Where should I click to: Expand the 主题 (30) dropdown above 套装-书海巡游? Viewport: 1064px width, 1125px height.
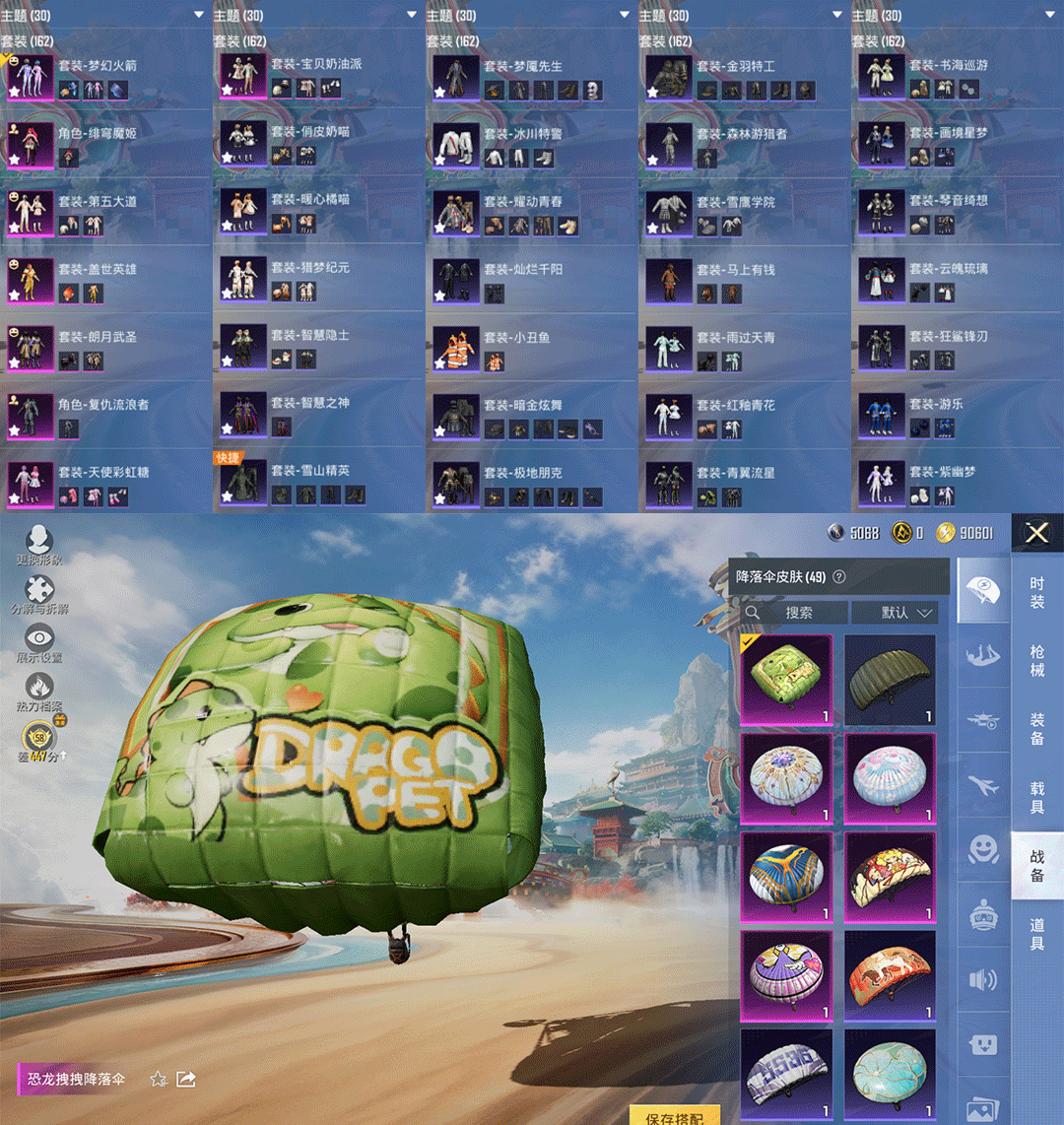1050,15
